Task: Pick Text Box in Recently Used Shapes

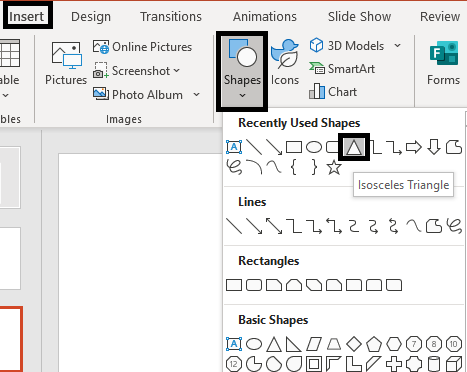Action: click(x=234, y=147)
